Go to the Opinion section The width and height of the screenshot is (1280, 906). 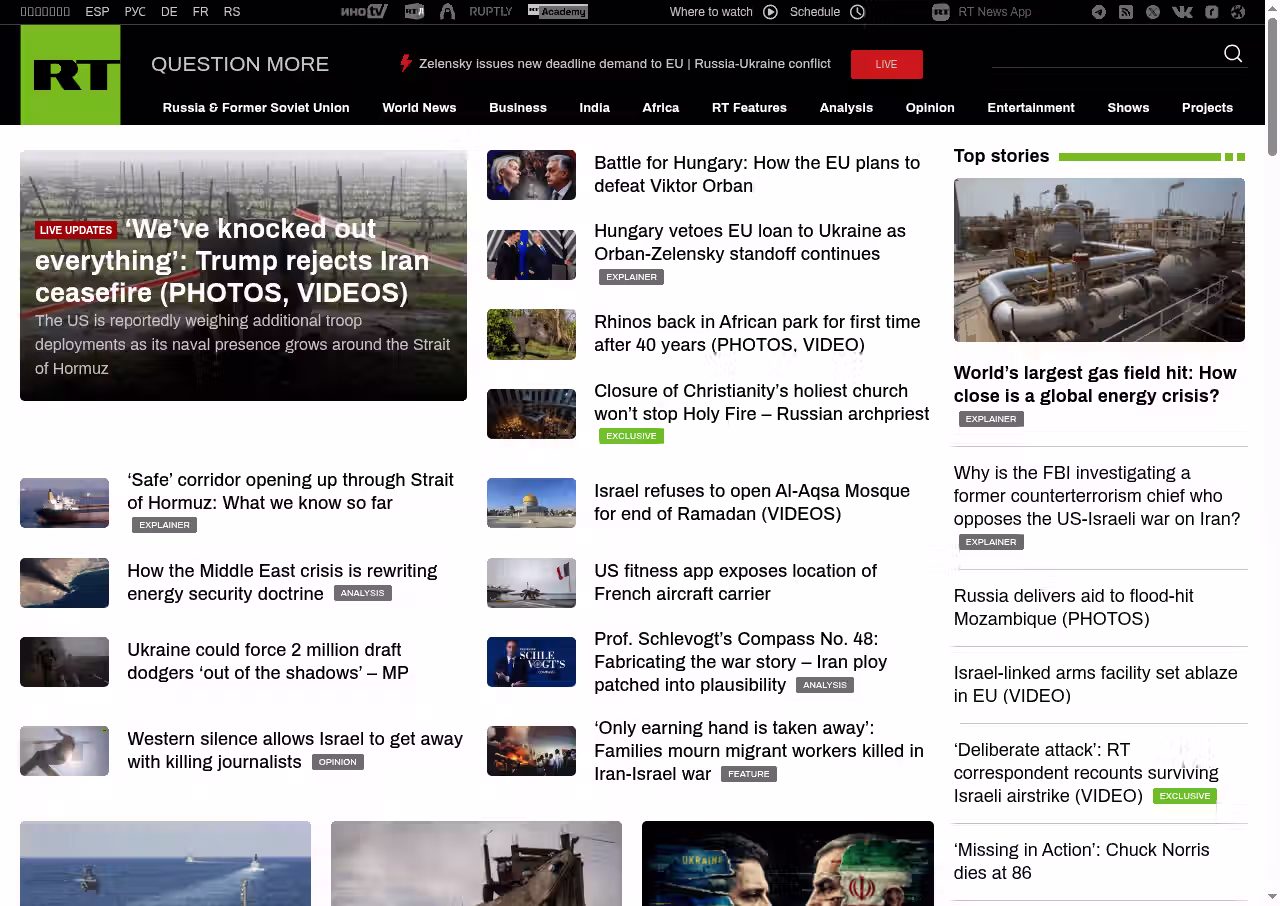coord(930,108)
